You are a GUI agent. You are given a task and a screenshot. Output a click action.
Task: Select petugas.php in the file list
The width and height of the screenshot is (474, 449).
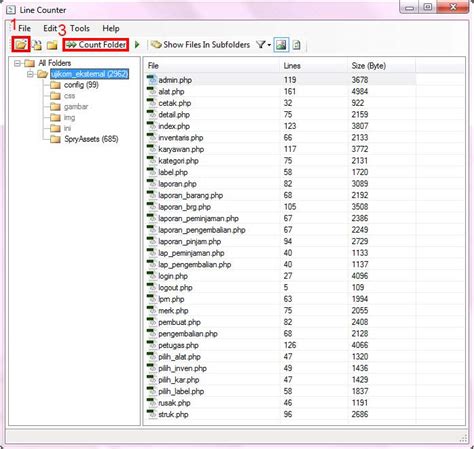click(x=178, y=345)
